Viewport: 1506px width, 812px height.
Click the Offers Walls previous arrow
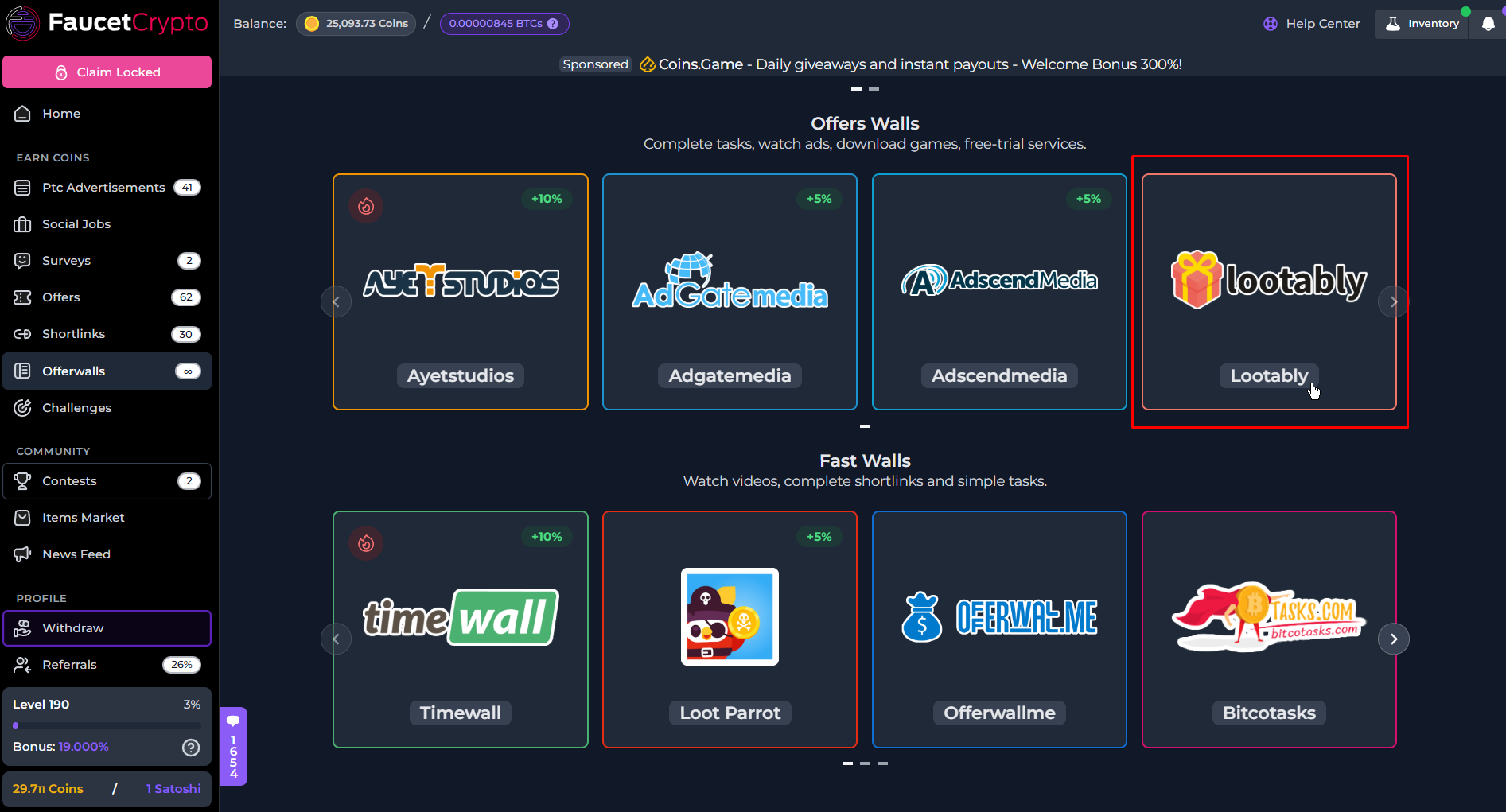pyautogui.click(x=336, y=301)
